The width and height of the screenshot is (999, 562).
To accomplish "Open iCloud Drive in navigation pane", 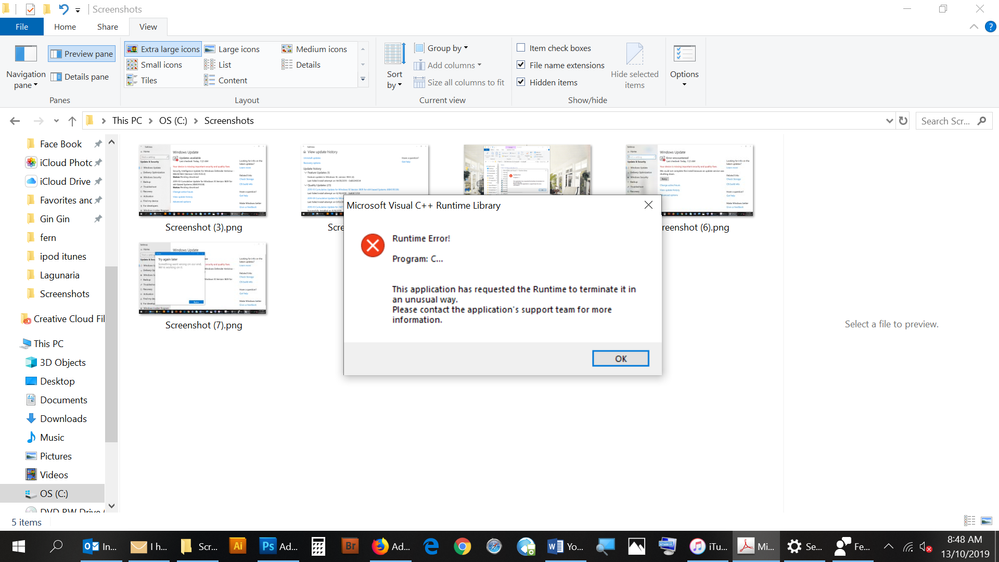I will click(x=61, y=182).
